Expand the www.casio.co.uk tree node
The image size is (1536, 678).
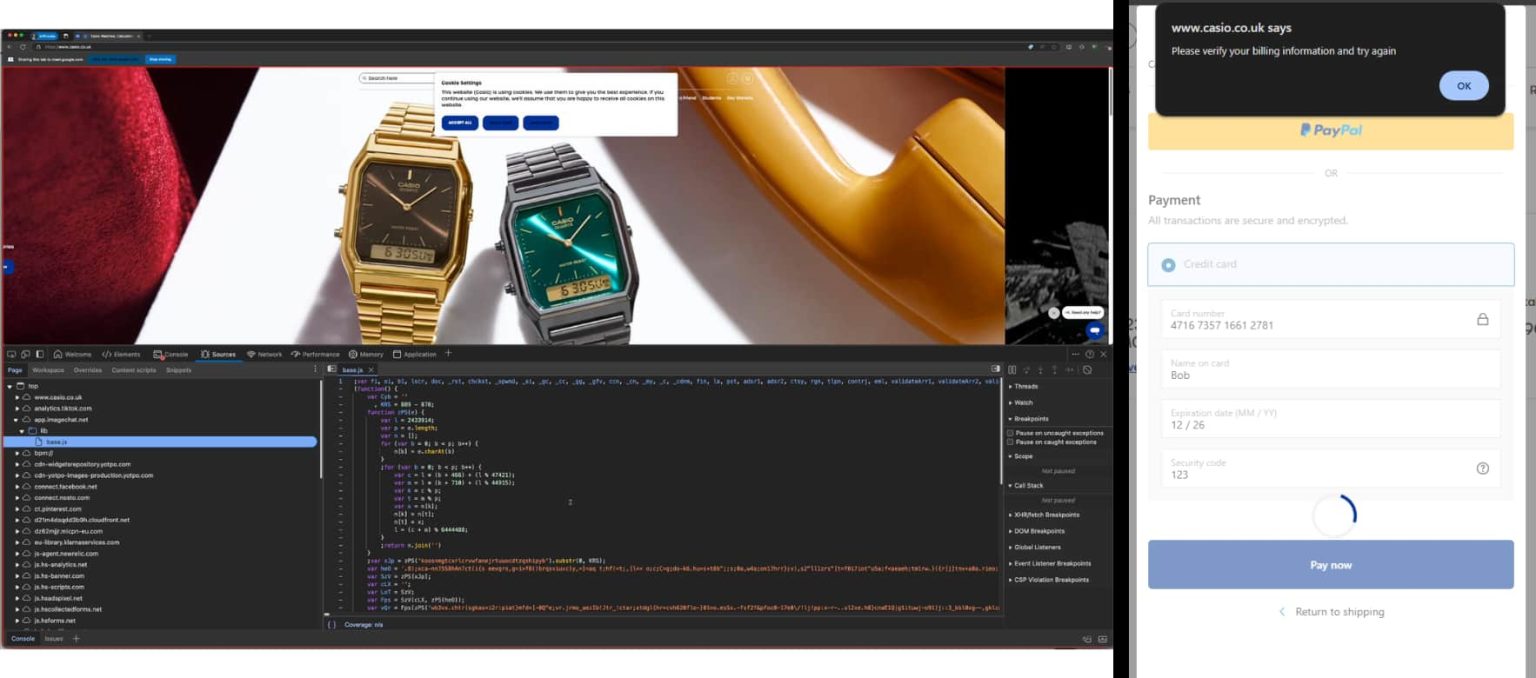(17, 397)
